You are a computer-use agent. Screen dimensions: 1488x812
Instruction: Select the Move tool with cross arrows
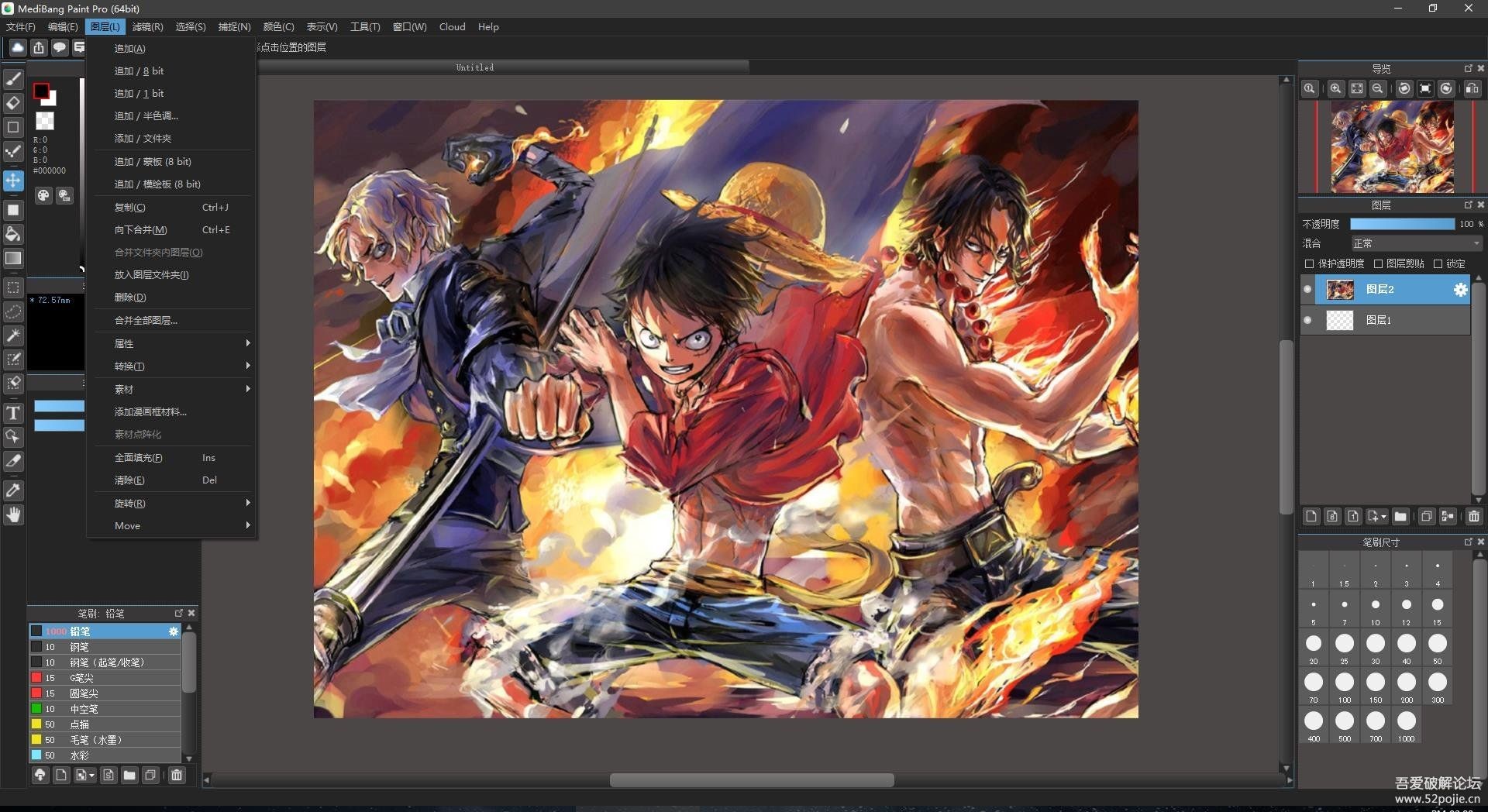pyautogui.click(x=13, y=181)
